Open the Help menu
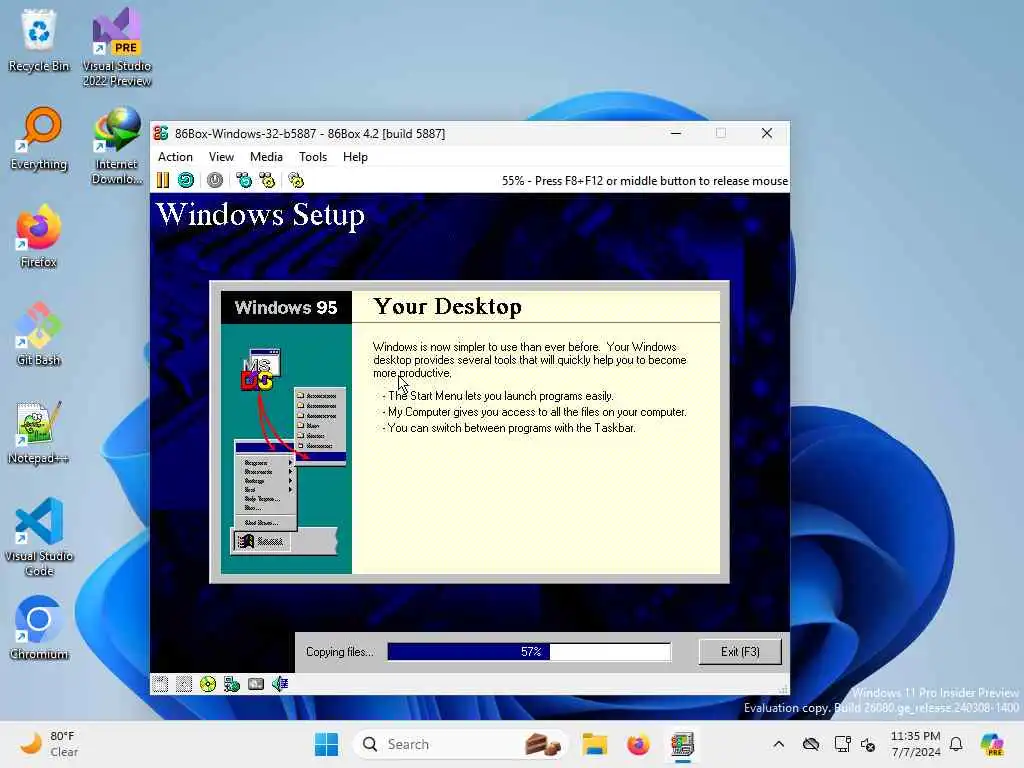This screenshot has height=768, width=1024. point(355,157)
